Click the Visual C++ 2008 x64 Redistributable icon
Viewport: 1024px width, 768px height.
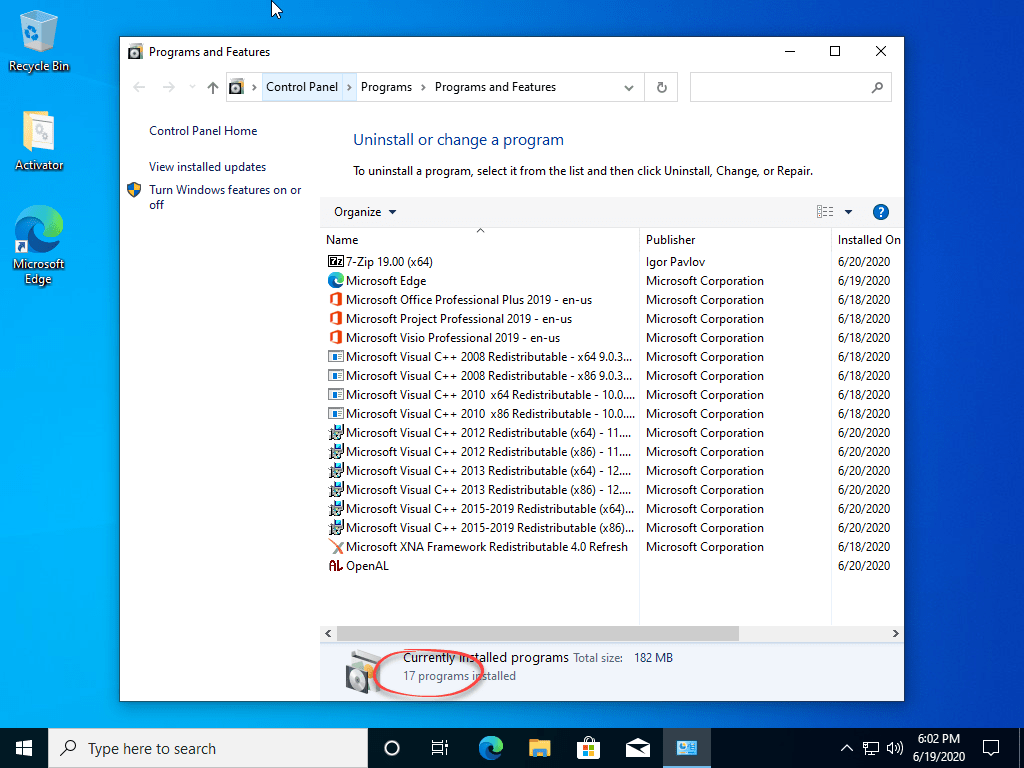click(336, 357)
